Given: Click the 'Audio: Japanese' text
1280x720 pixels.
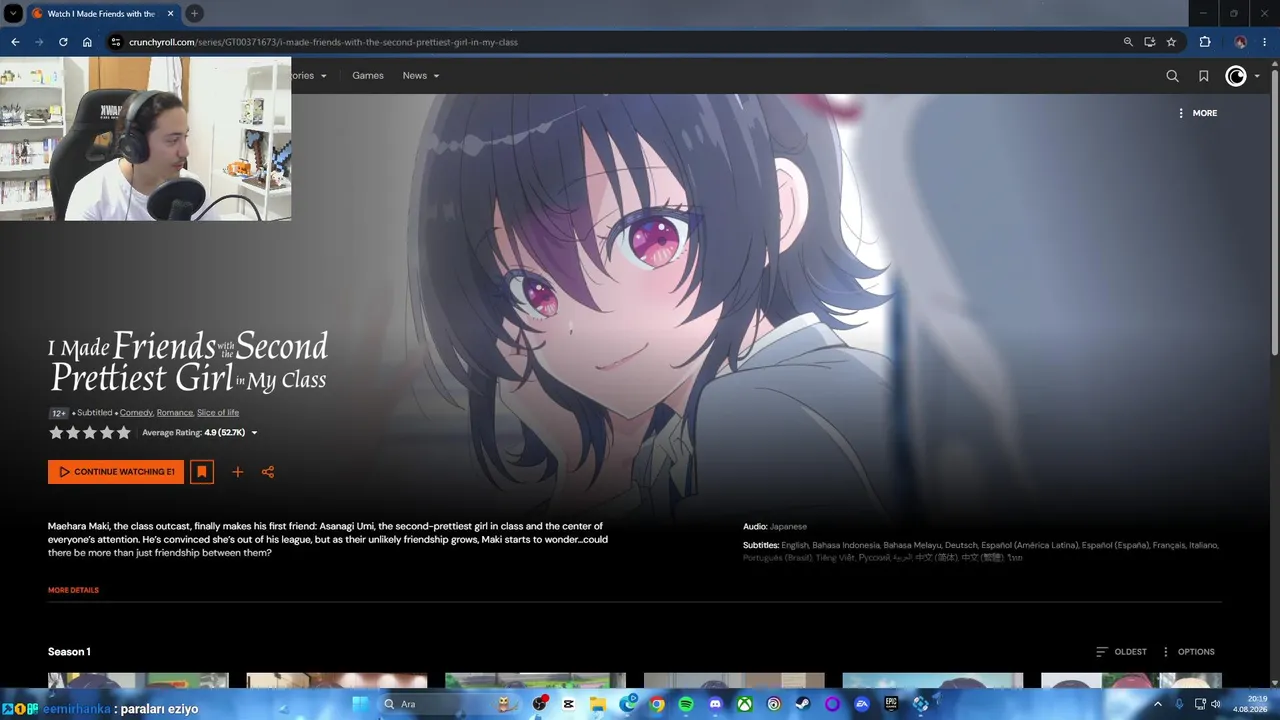Looking at the screenshot, I should click(x=775, y=526).
